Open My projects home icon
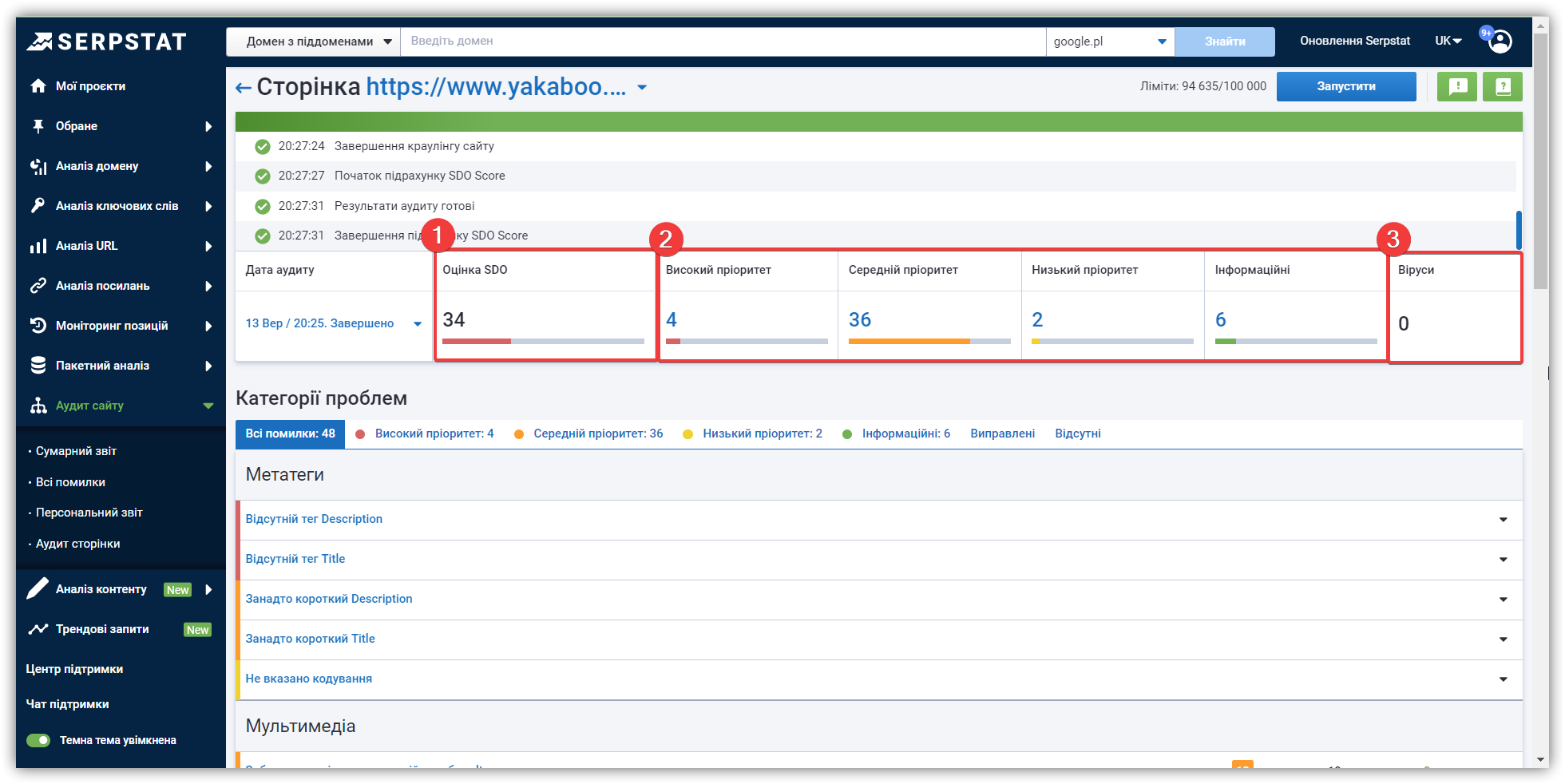 click(x=38, y=86)
